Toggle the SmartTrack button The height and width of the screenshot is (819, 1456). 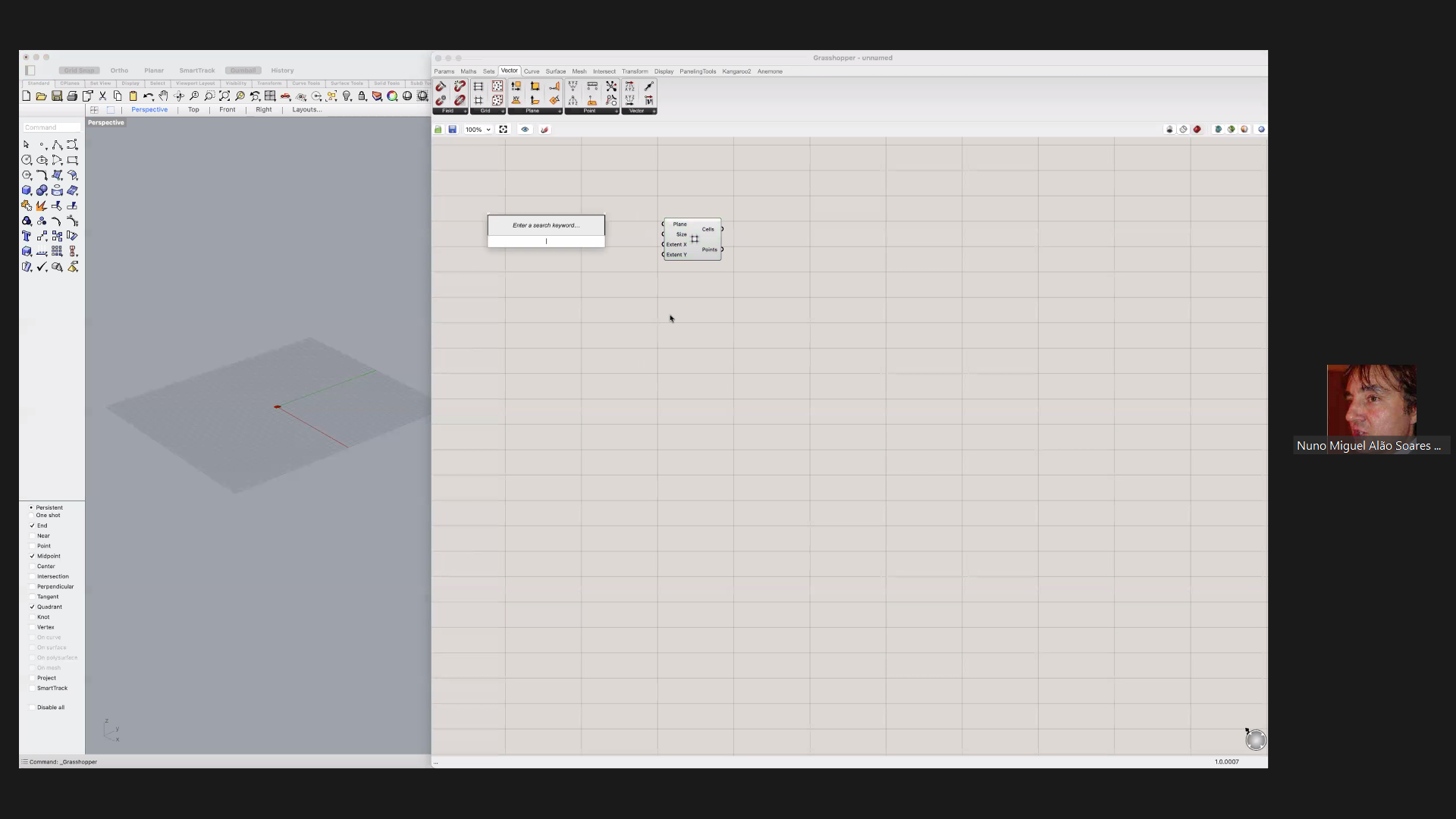pos(197,71)
